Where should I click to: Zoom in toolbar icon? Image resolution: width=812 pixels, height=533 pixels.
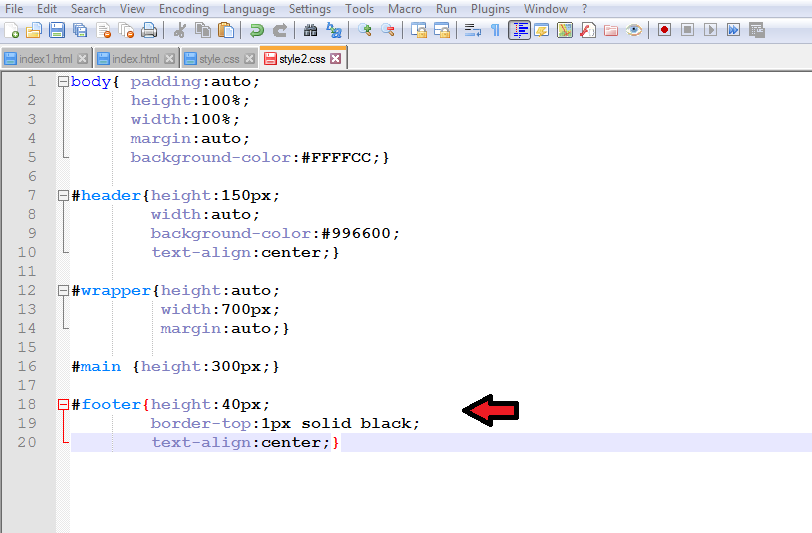[365, 31]
